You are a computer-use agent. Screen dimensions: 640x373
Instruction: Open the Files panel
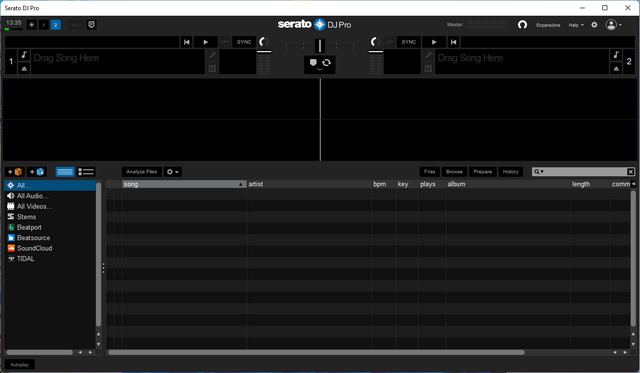(x=429, y=172)
